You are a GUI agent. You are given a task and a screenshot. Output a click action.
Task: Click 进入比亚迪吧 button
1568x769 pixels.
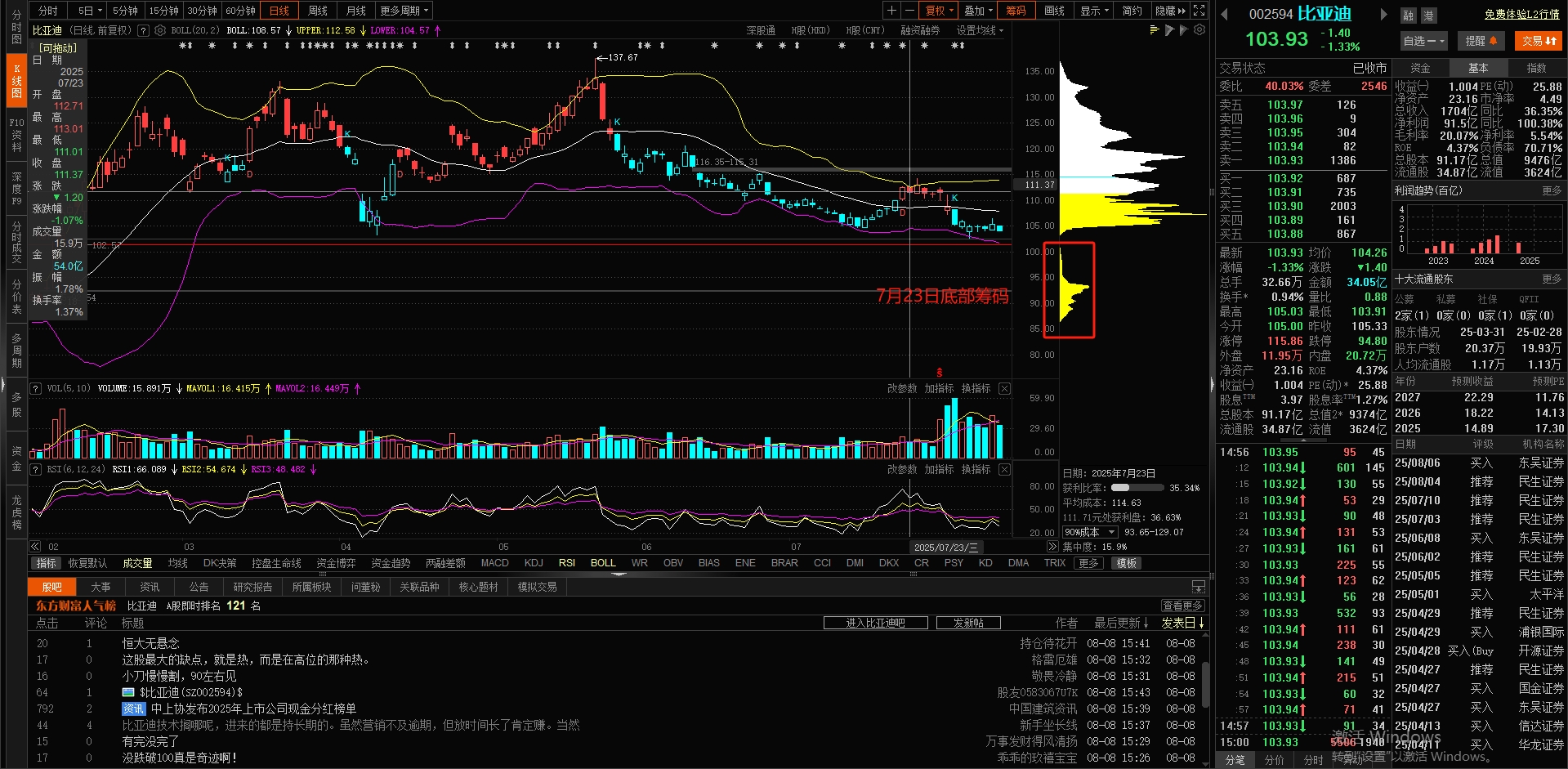(875, 623)
